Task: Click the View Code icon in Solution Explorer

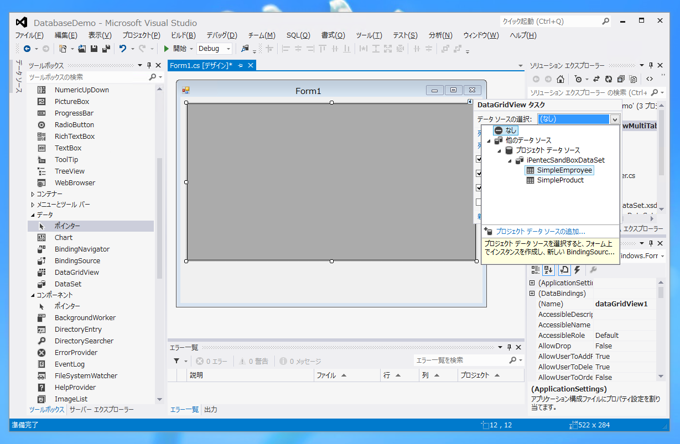Action: point(649,79)
